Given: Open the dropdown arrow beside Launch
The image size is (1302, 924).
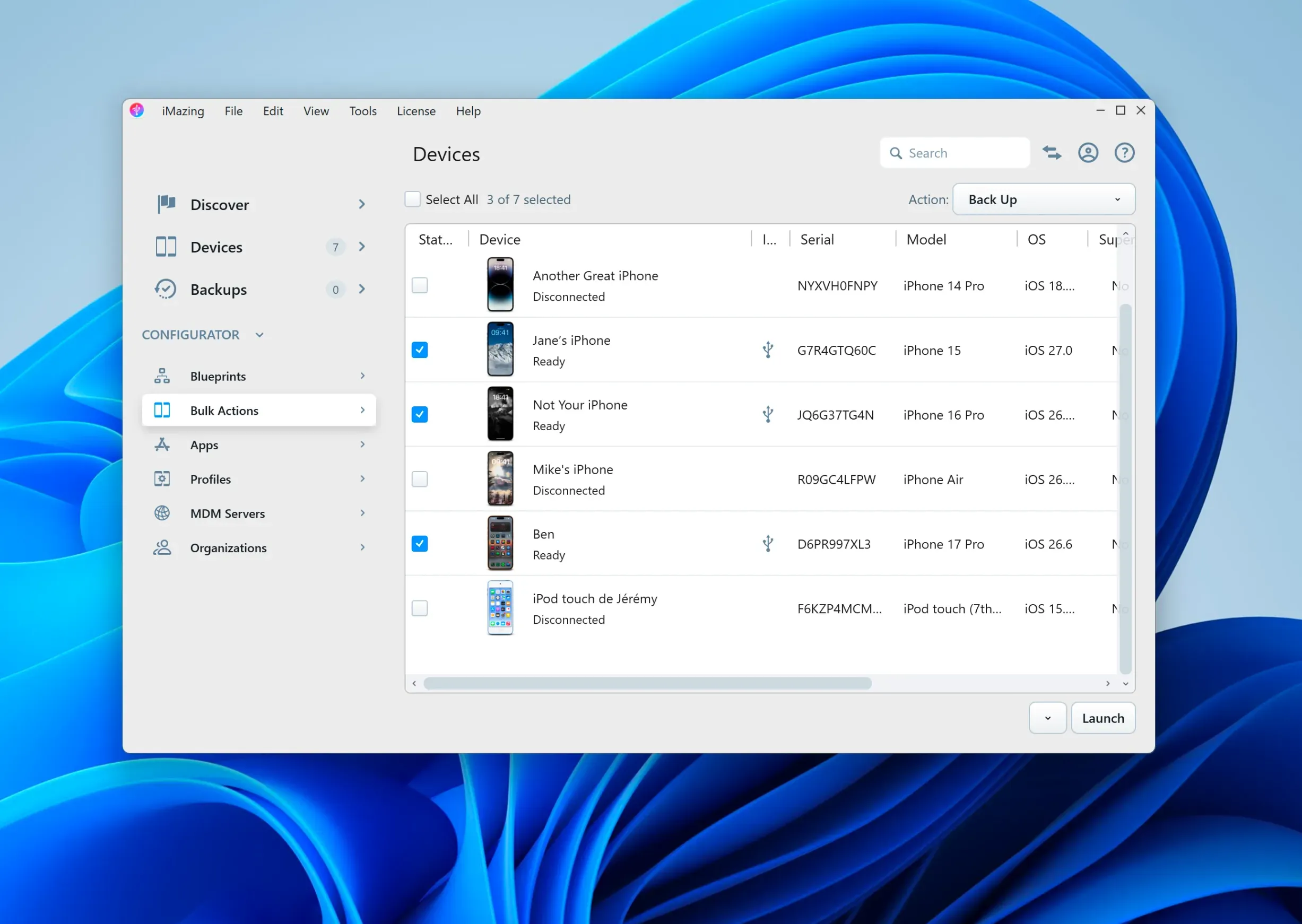Looking at the screenshot, I should click(1048, 718).
